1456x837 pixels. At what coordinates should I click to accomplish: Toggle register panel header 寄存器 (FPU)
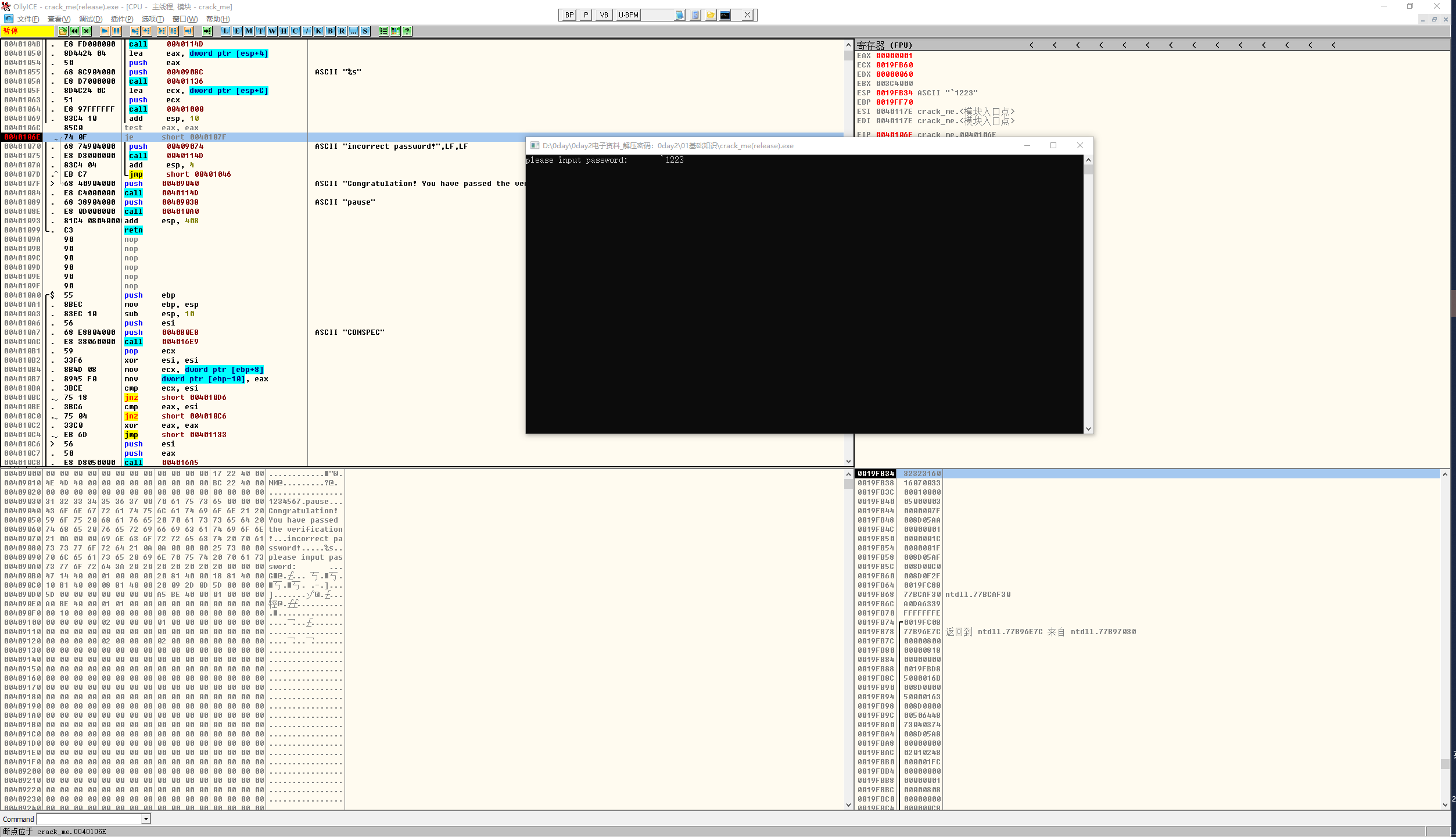(884, 45)
